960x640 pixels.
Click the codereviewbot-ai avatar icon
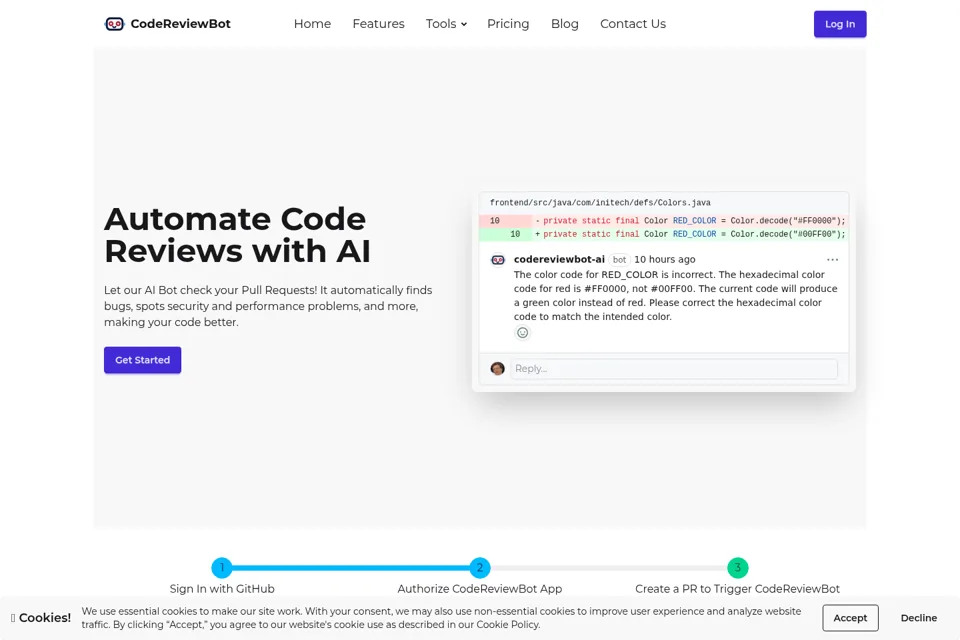click(498, 260)
